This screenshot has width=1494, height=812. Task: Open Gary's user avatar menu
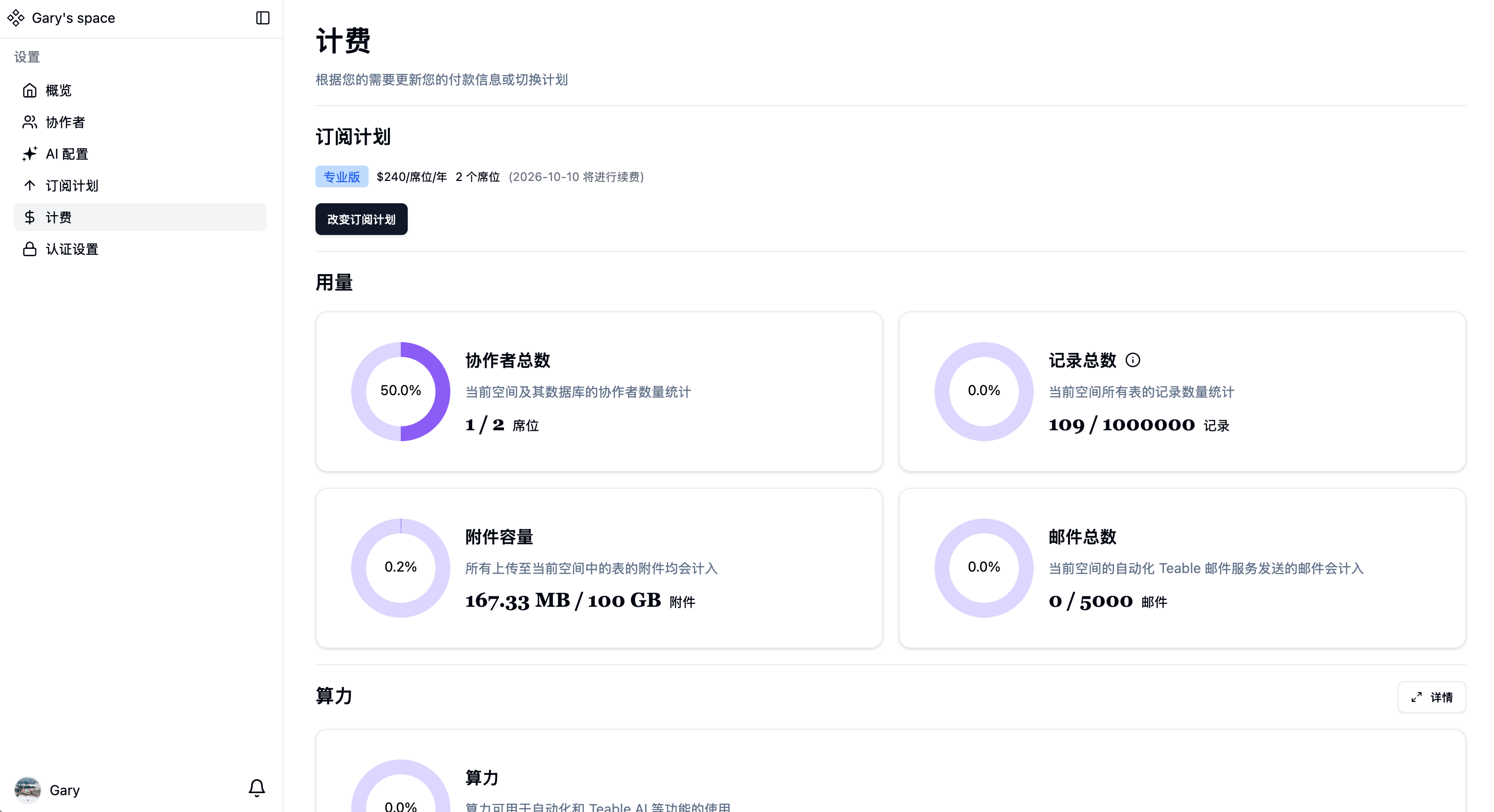click(28, 790)
